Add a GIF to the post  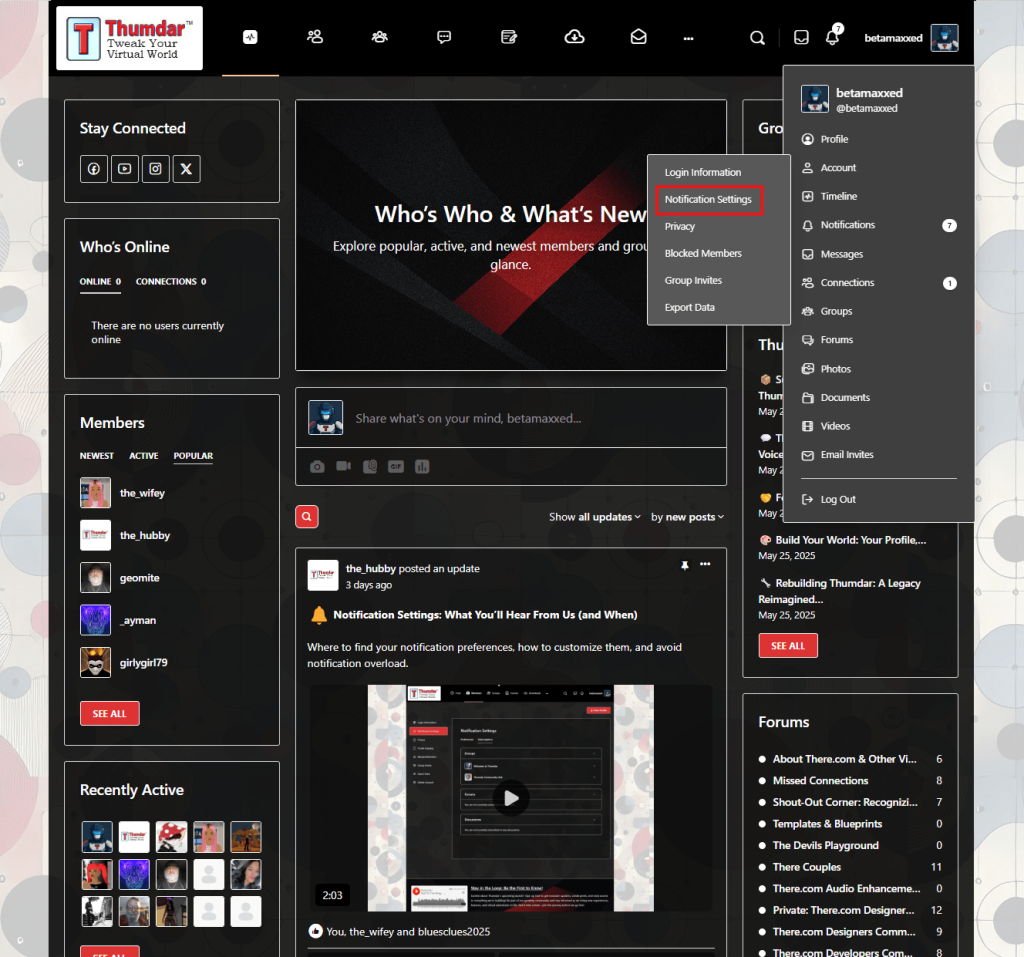(x=396, y=466)
